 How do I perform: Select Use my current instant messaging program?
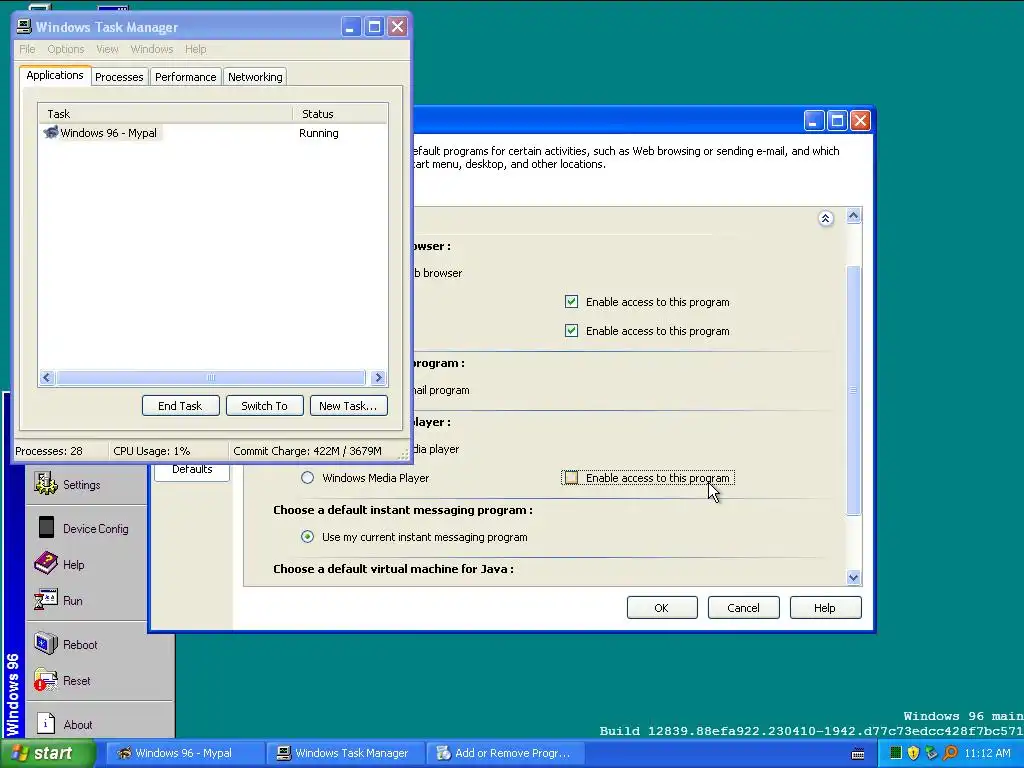click(x=307, y=537)
